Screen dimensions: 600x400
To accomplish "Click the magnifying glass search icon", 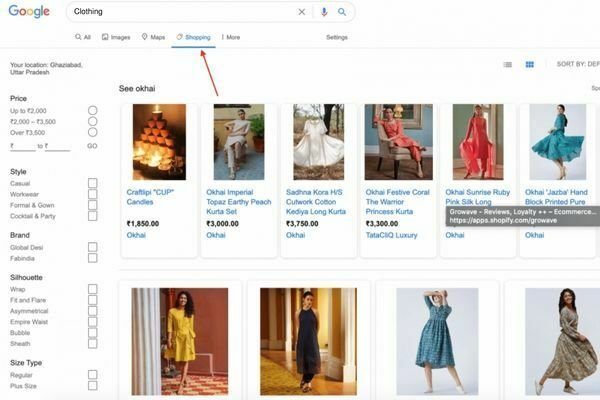I will click(x=342, y=12).
